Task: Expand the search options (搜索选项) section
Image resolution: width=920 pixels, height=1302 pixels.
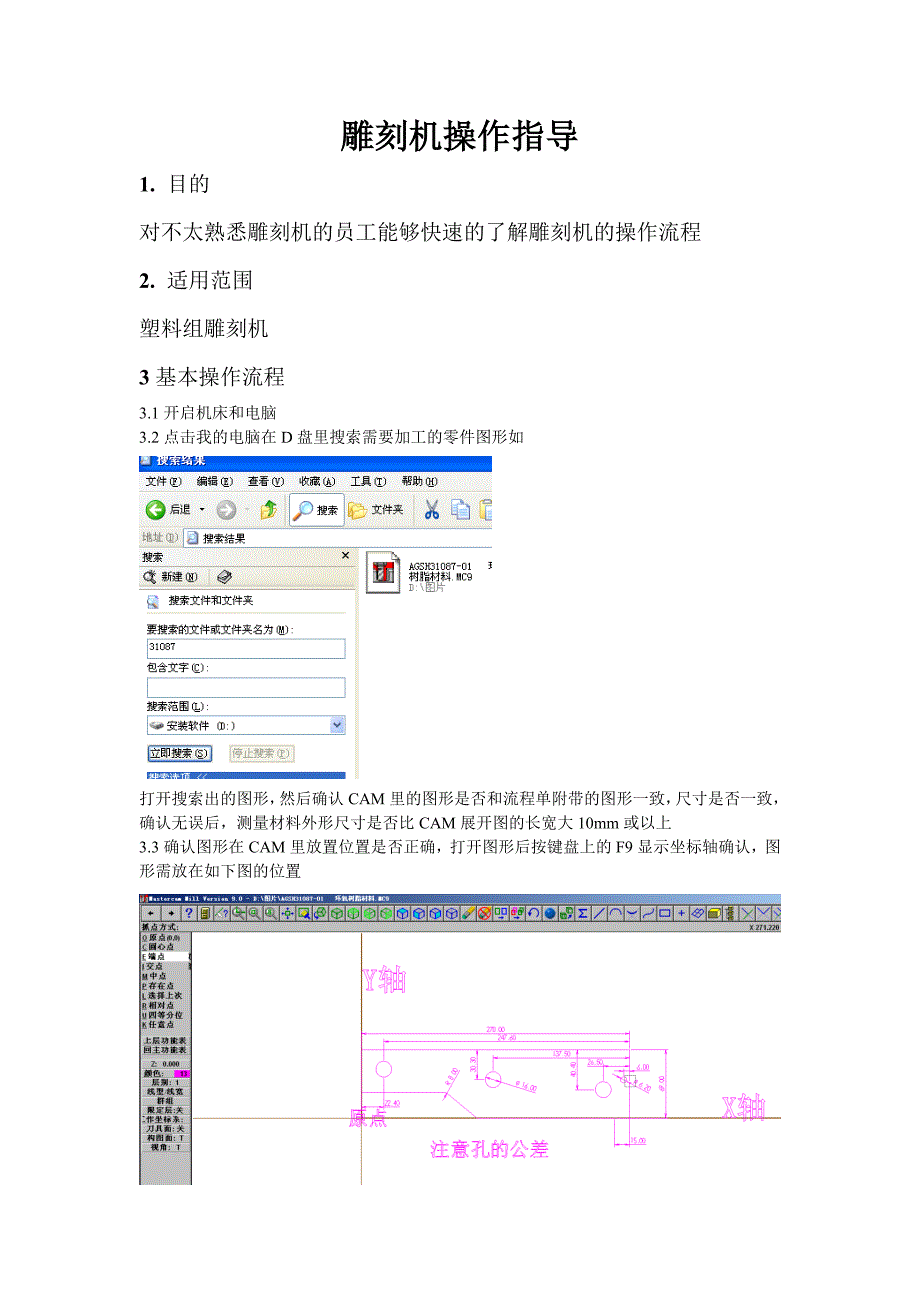Action: (180, 776)
